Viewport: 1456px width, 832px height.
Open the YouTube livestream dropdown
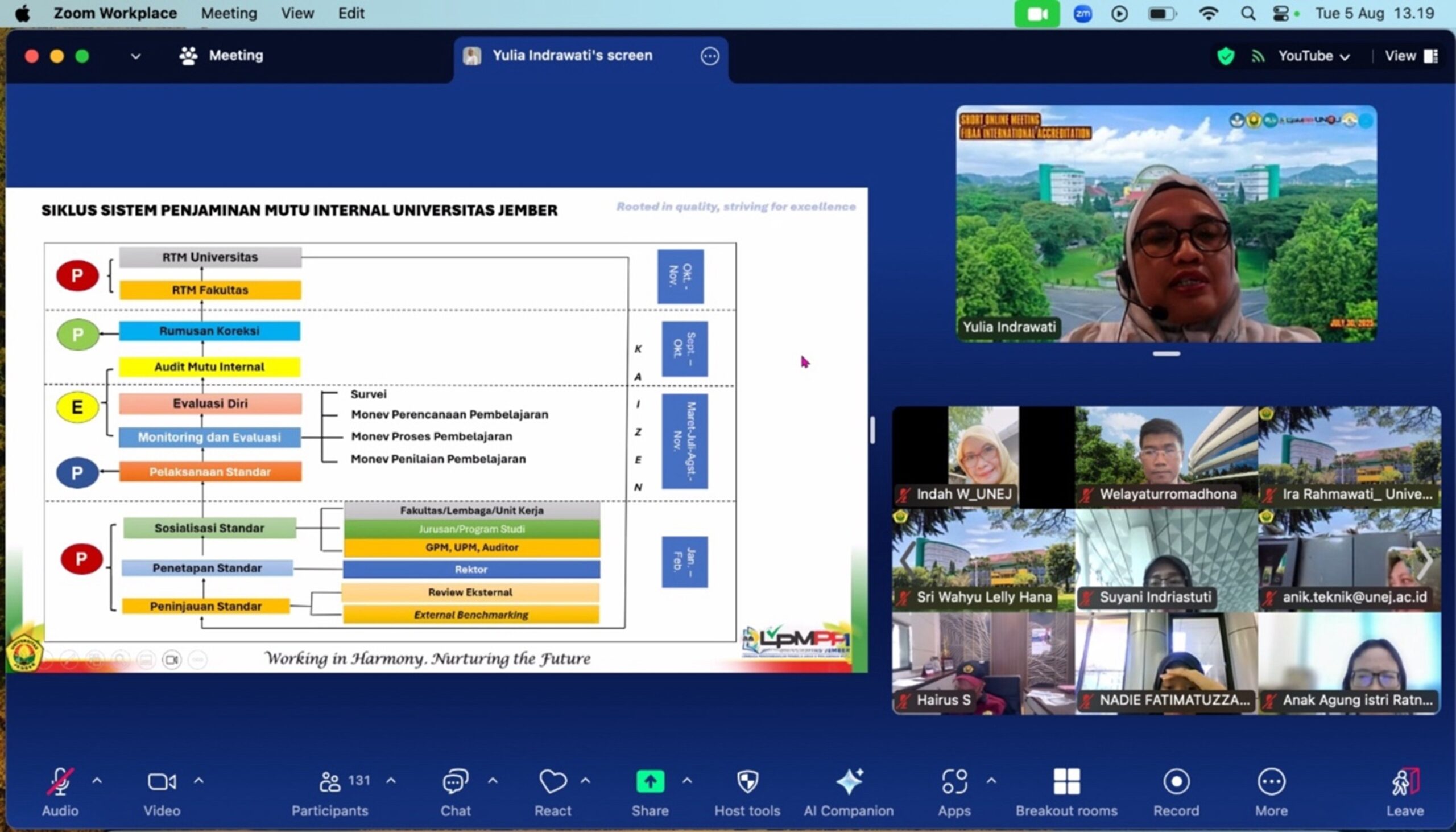[x=1313, y=56]
